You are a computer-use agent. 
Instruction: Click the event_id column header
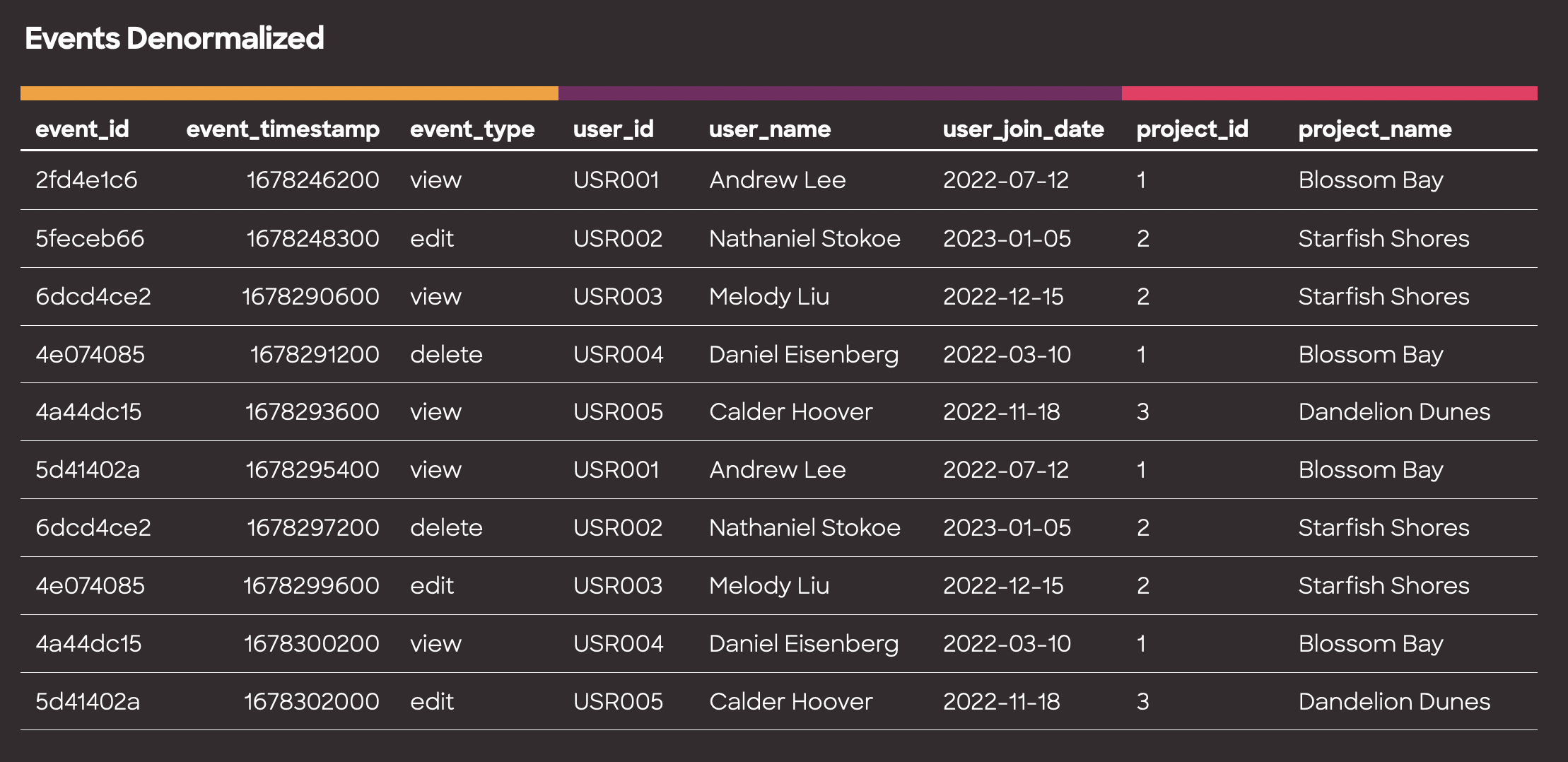tap(82, 129)
